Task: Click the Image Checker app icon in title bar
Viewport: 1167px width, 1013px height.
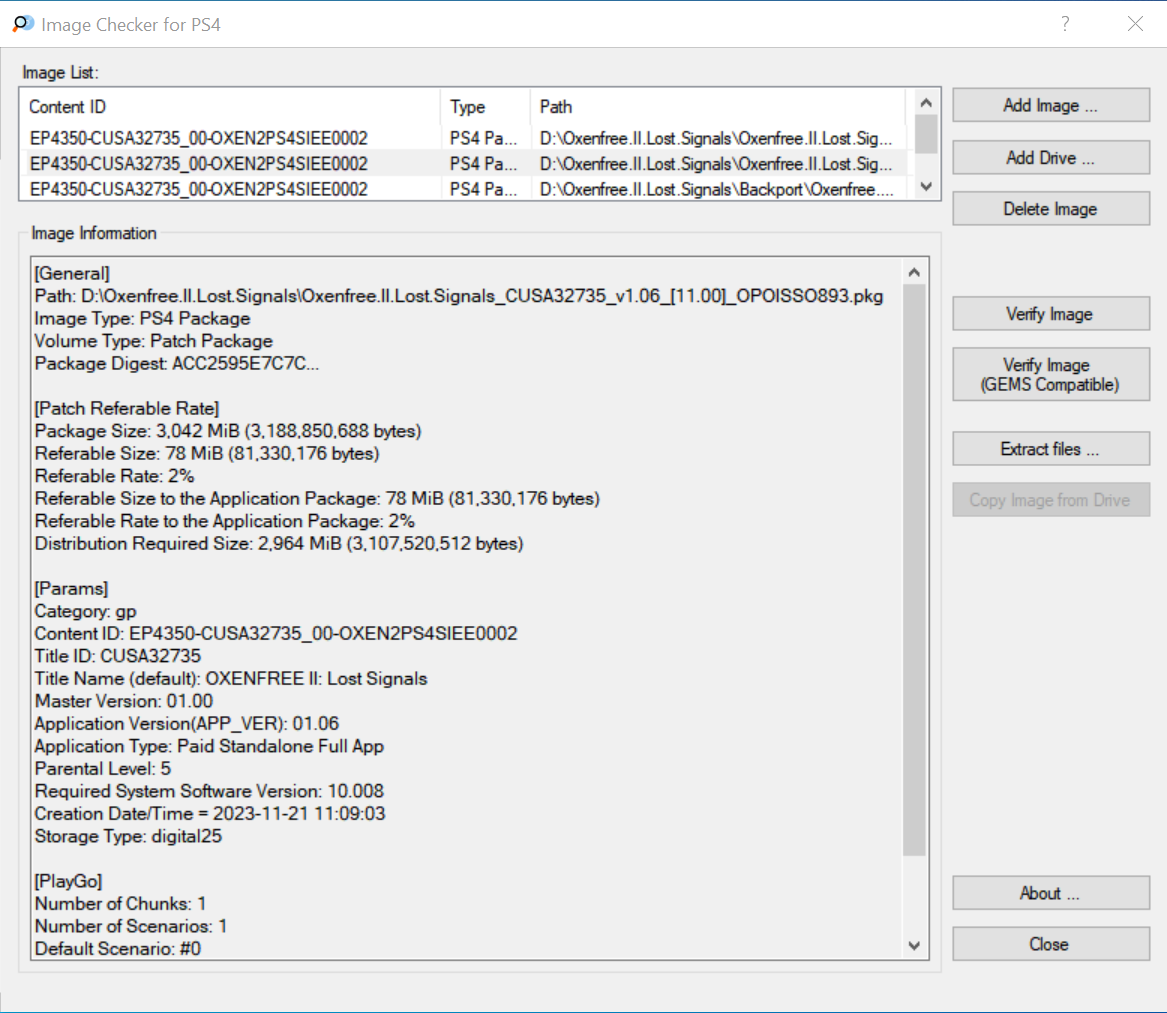Action: point(22,24)
